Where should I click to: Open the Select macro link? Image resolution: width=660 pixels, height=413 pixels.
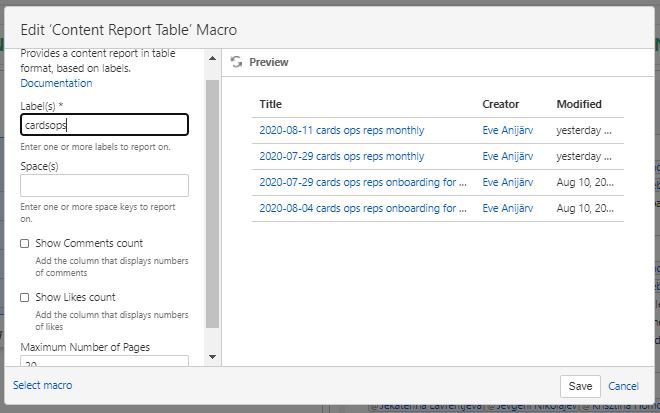coord(43,385)
